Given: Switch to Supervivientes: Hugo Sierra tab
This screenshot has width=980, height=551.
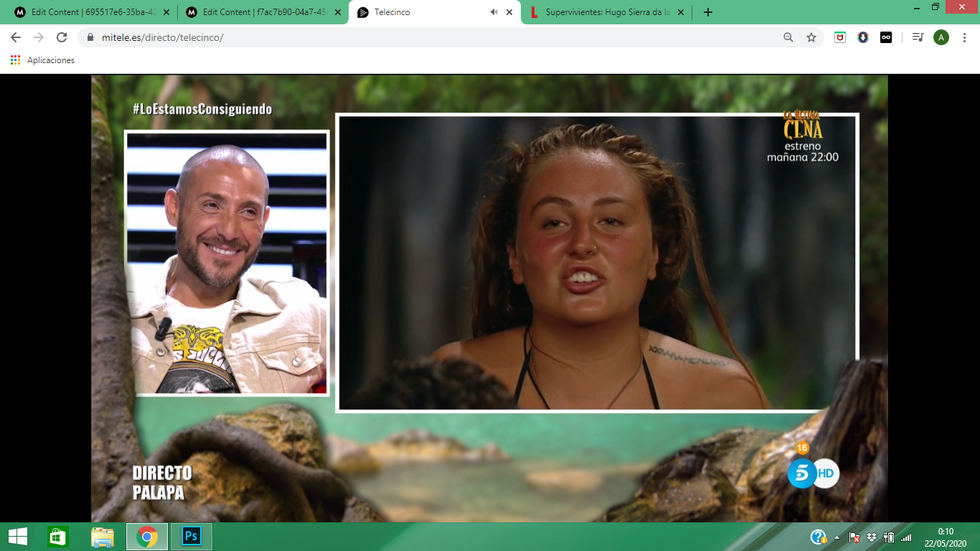Looking at the screenshot, I should click(606, 12).
